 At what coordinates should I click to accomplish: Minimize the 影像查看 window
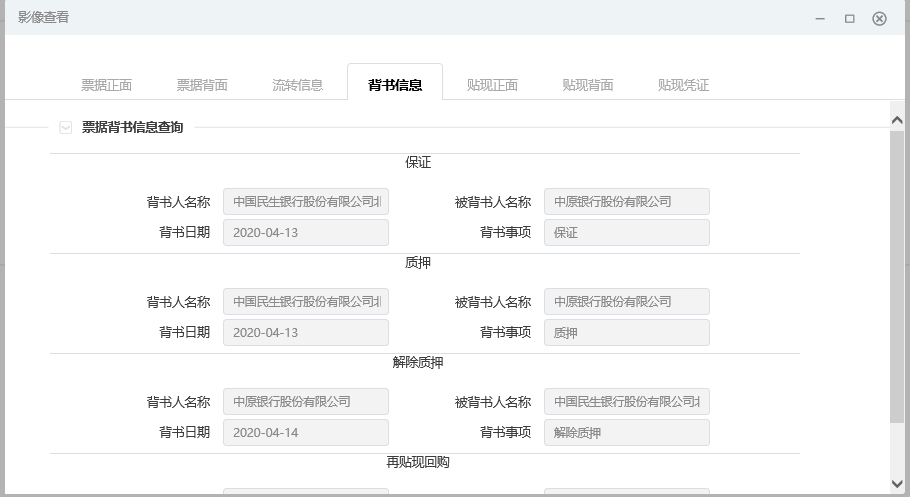(820, 18)
